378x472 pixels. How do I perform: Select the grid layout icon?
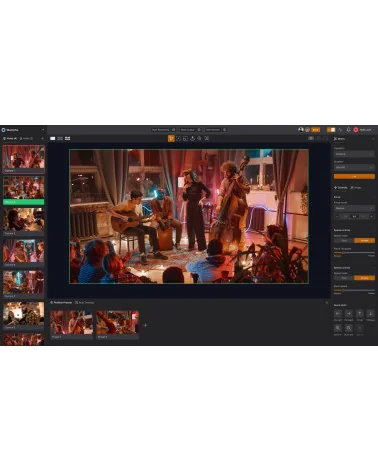(67, 138)
